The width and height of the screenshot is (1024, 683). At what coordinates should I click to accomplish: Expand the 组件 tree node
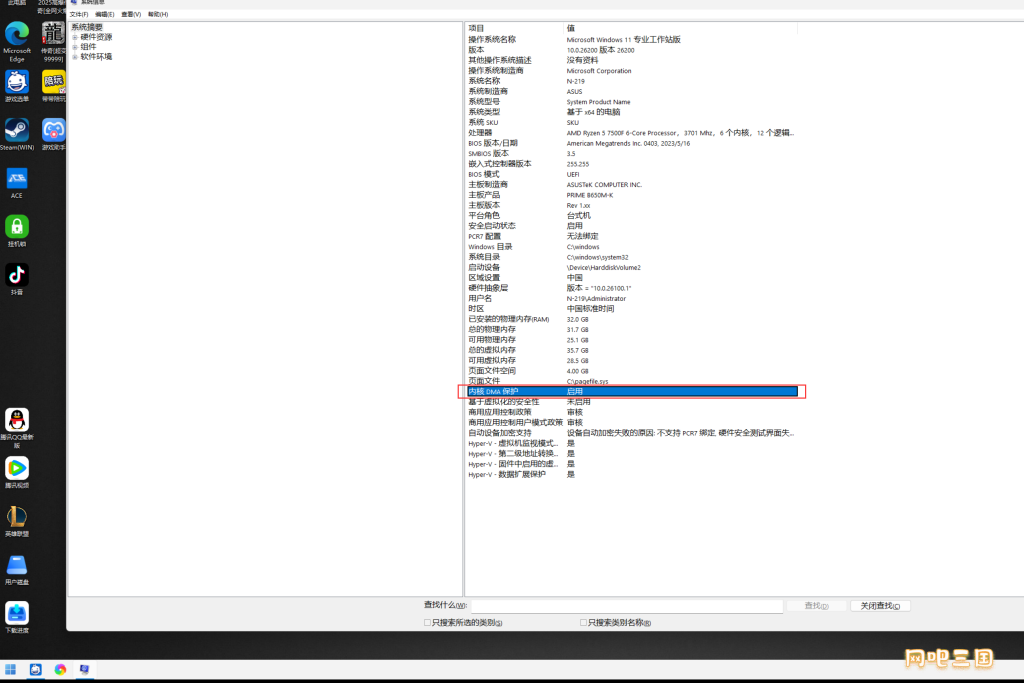coord(75,47)
